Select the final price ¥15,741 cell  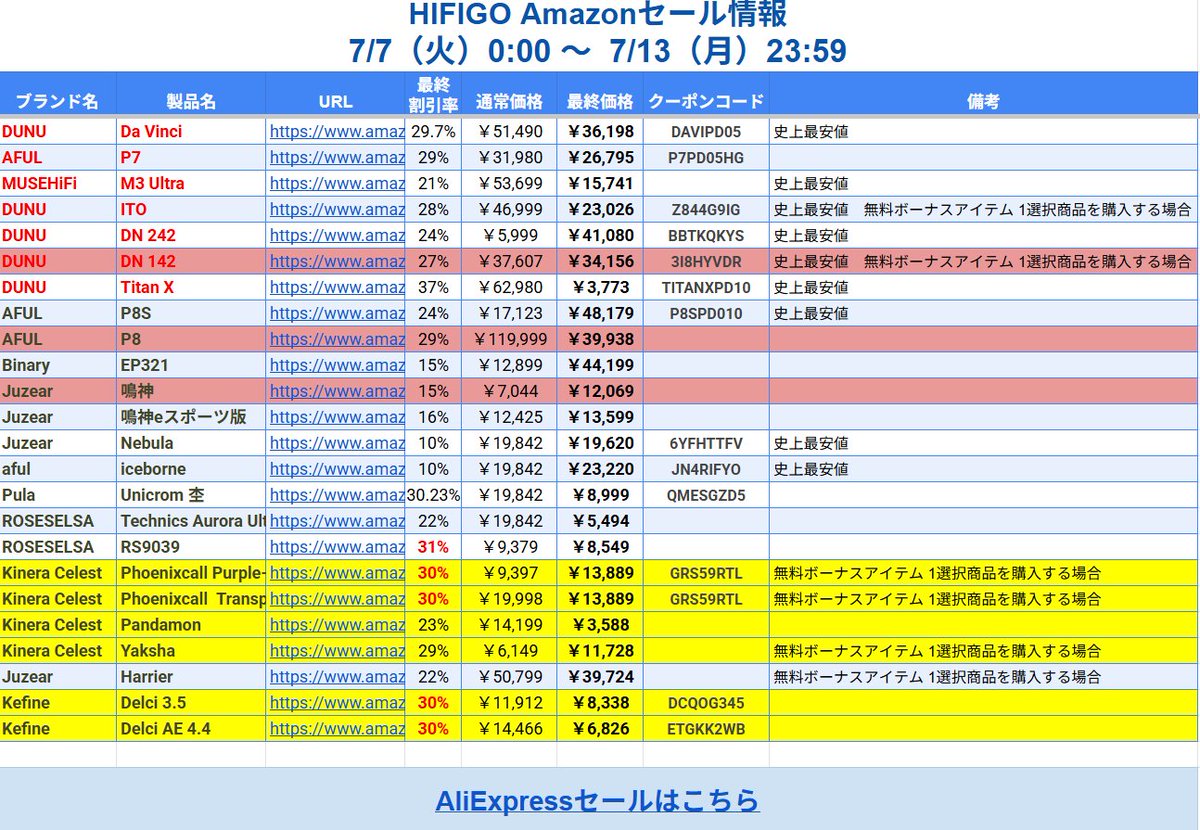[x=600, y=183]
